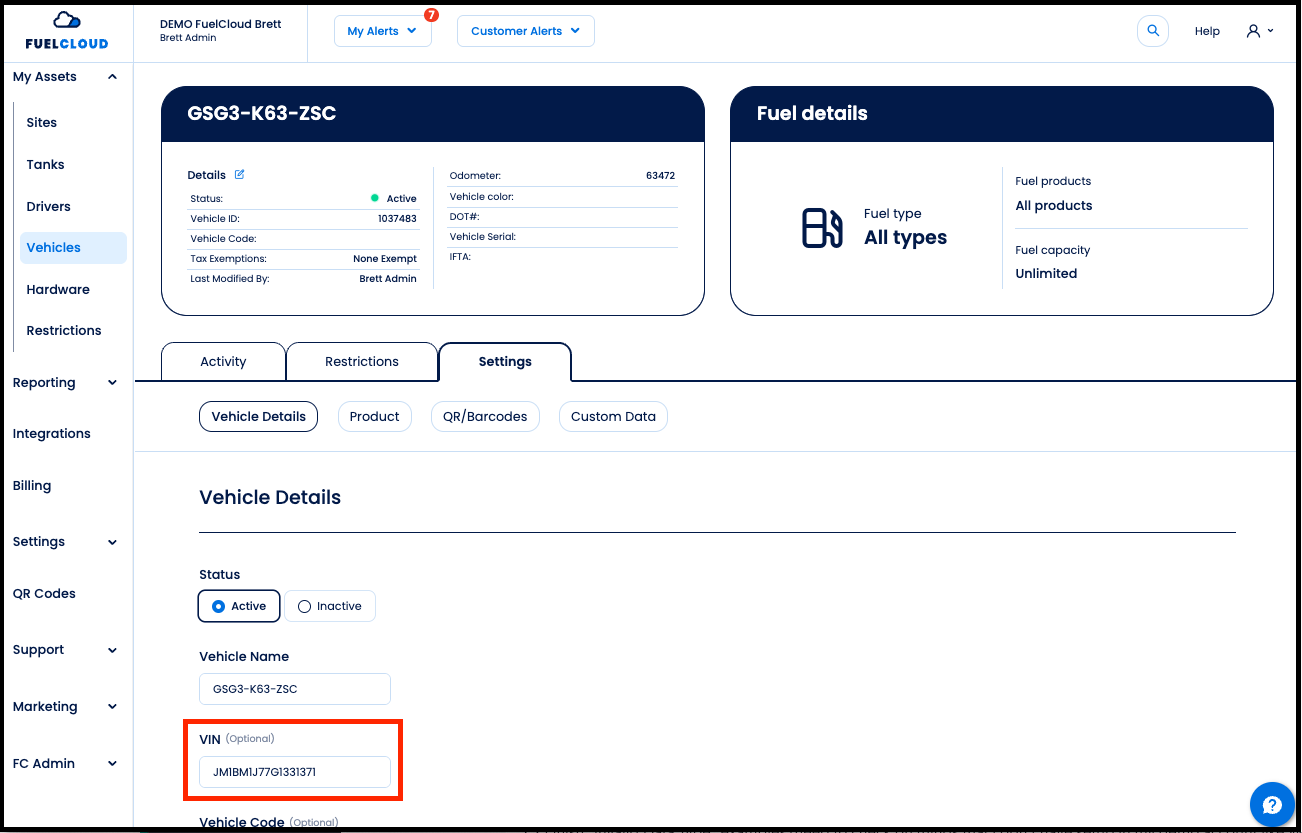This screenshot has height=833, width=1302.
Task: Click the Help link in header
Action: click(1207, 31)
